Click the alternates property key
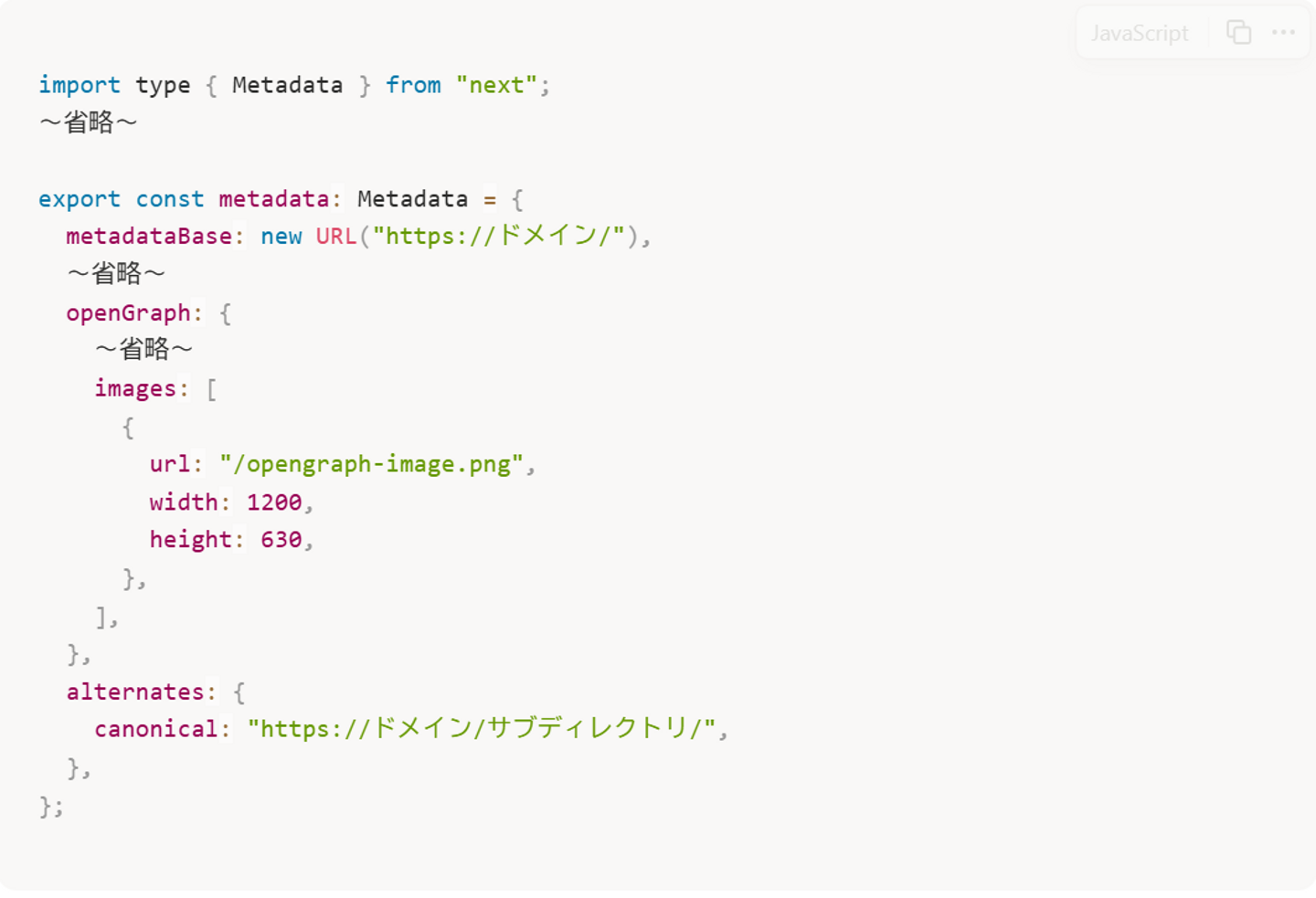This screenshot has height=898, width=1316. [x=135, y=692]
